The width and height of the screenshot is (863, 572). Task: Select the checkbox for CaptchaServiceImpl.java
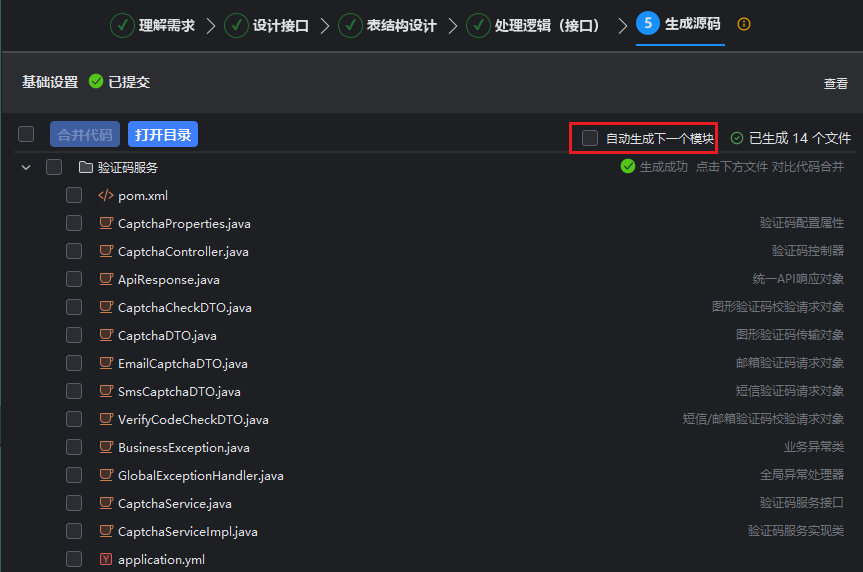(x=74, y=532)
